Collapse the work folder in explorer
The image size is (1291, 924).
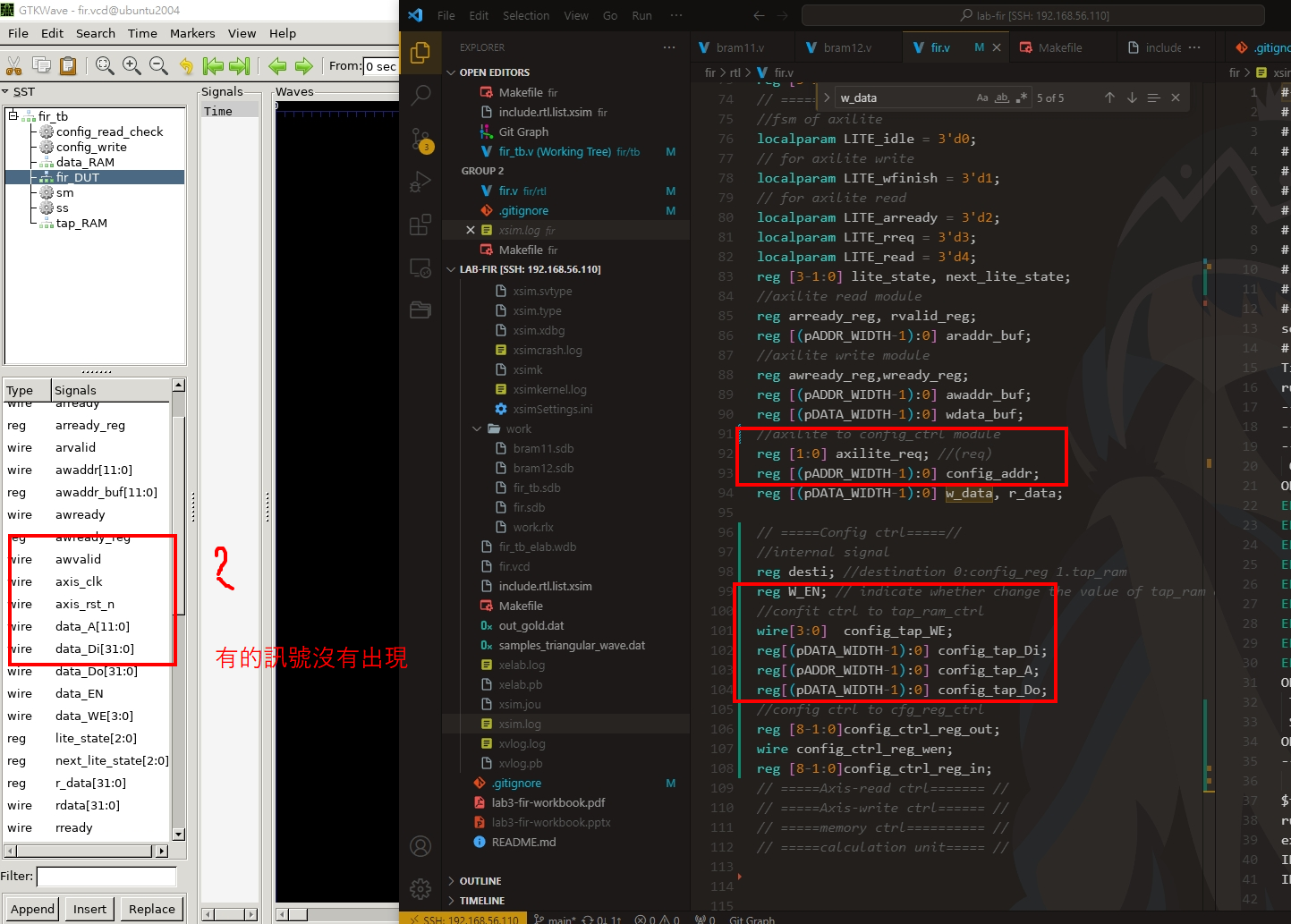coord(477,428)
